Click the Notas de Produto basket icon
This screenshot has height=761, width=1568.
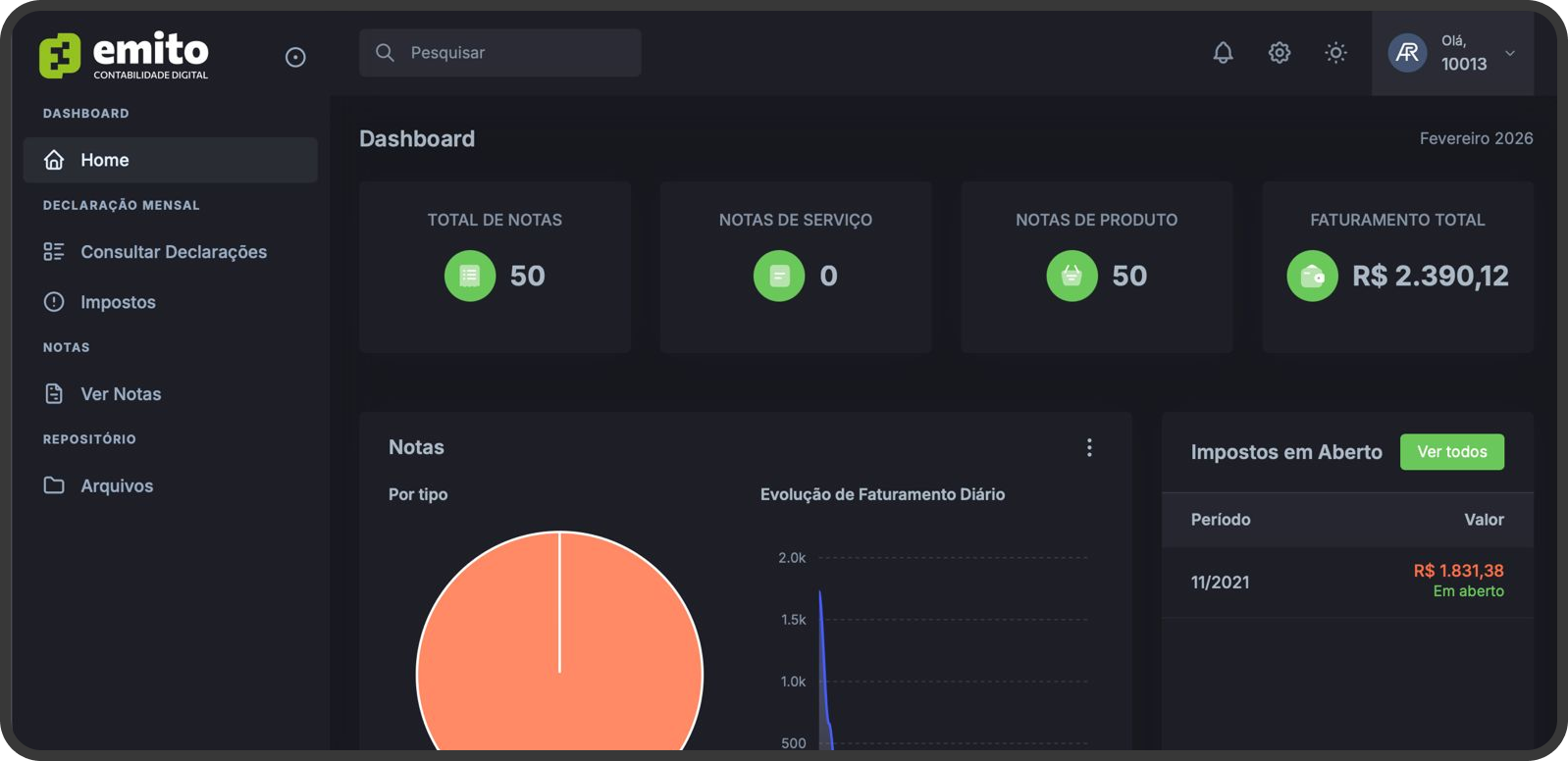pyautogui.click(x=1071, y=277)
